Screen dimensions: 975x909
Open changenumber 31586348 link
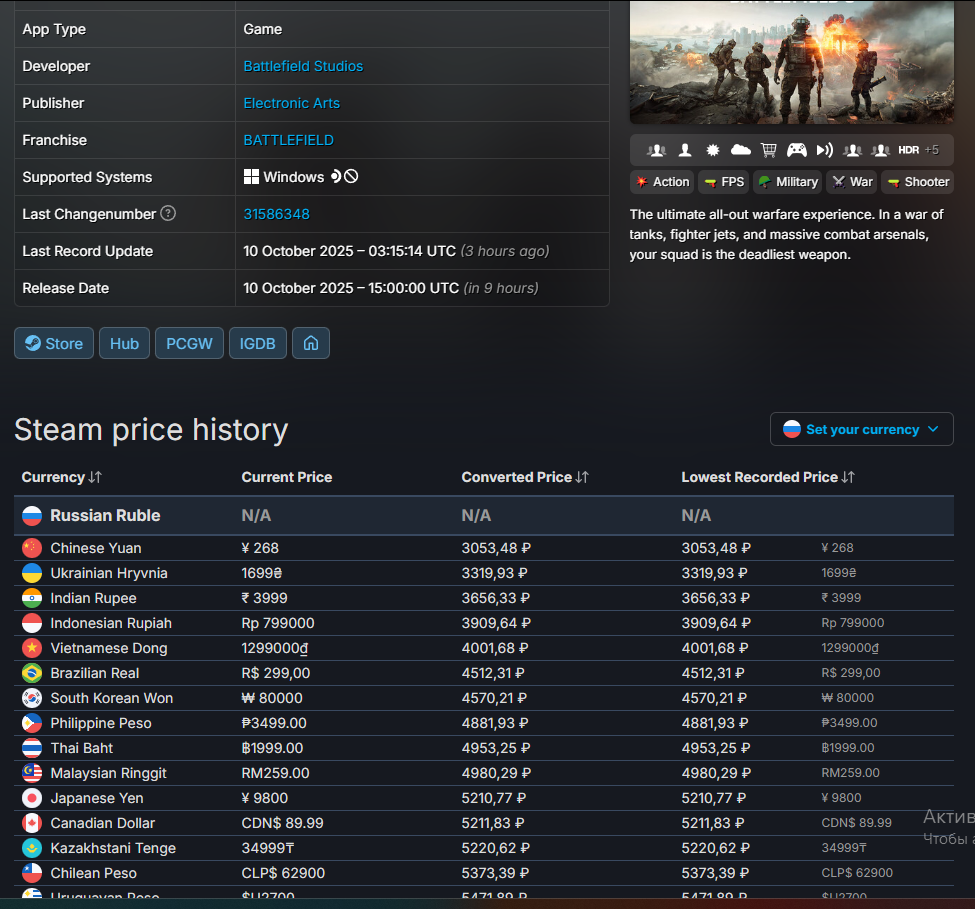276,214
